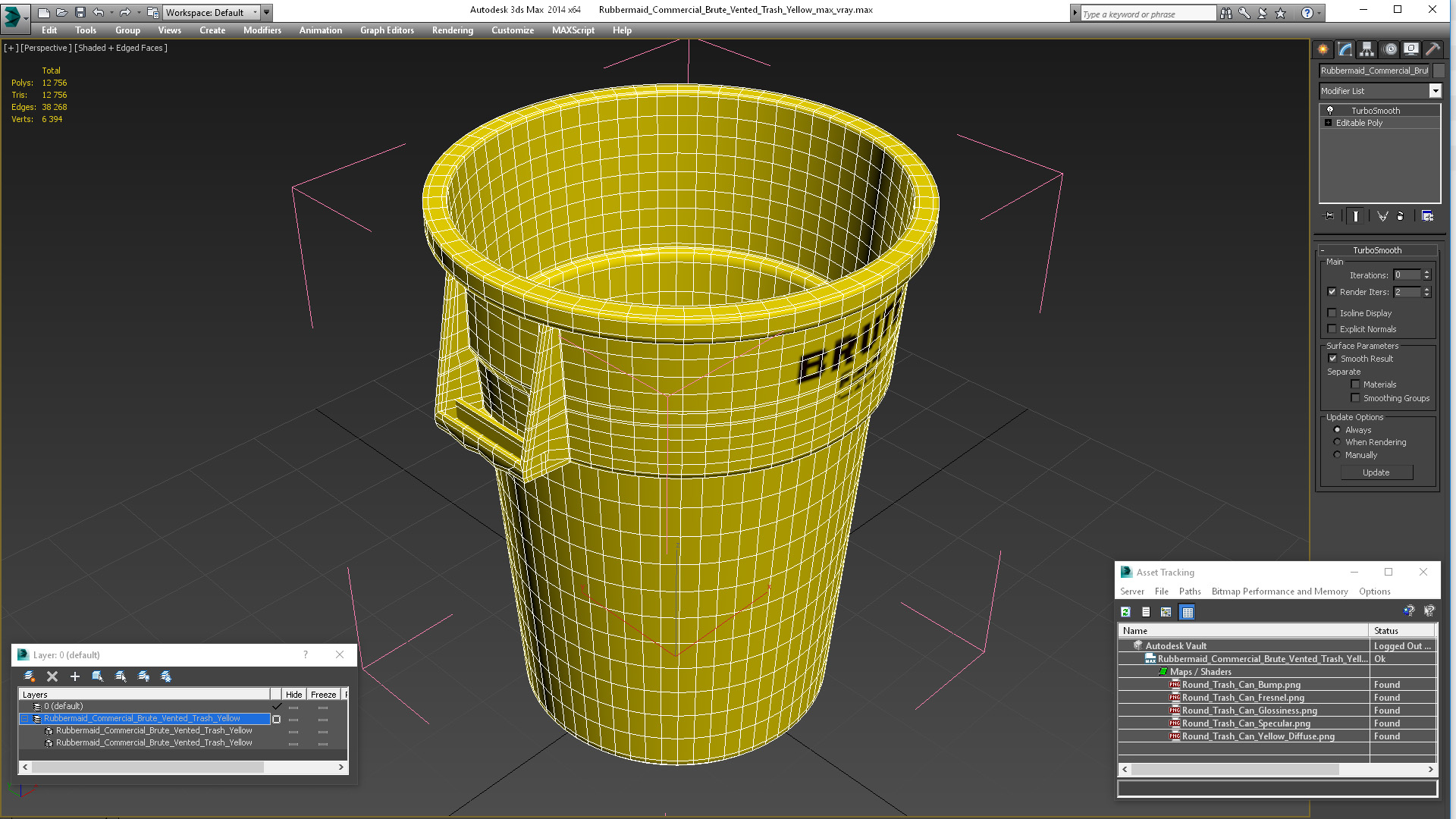Viewport: 1456px width, 819px height.
Task: Click Delete layer X icon in Layer dialog
Action: (52, 676)
